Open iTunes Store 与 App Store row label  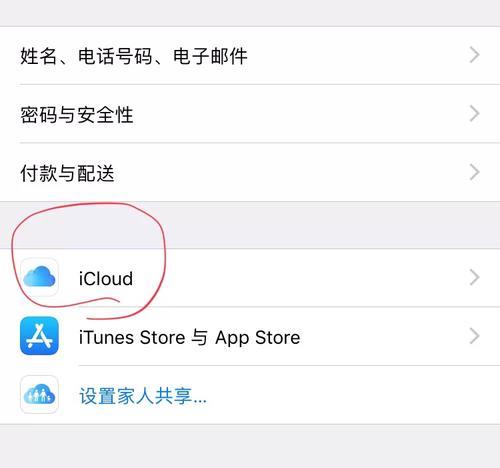pos(189,337)
